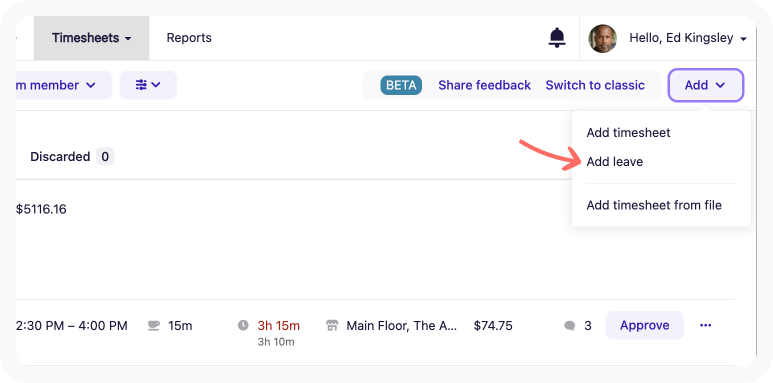Click the Share feedback link
Screen dimensions: 773x383
(x=484, y=85)
